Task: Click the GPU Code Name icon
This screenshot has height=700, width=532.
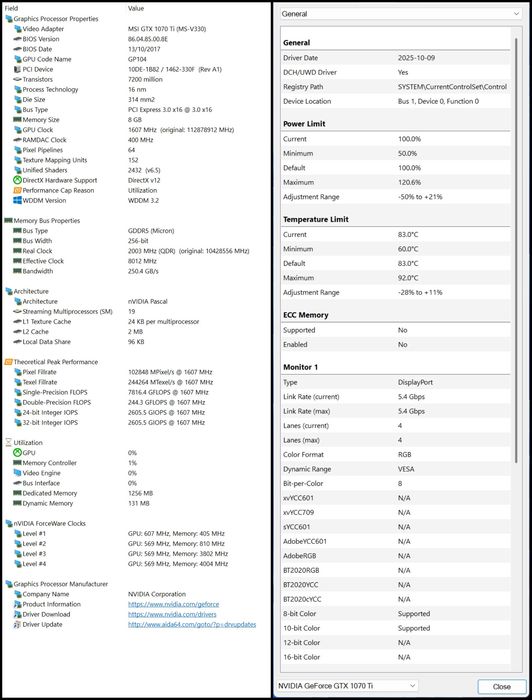Action: tap(17, 59)
